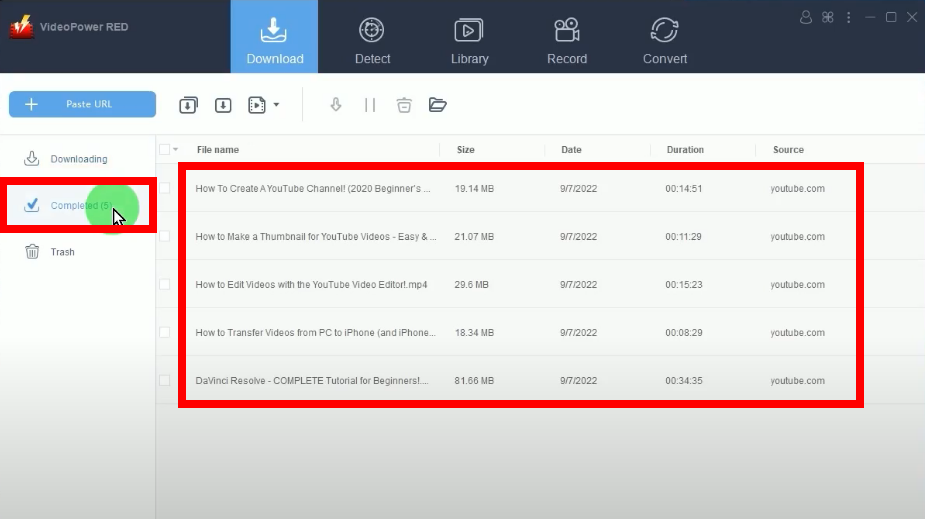The width and height of the screenshot is (925, 519).
Task: Click the Downloading tray icon
Action: tap(31, 158)
